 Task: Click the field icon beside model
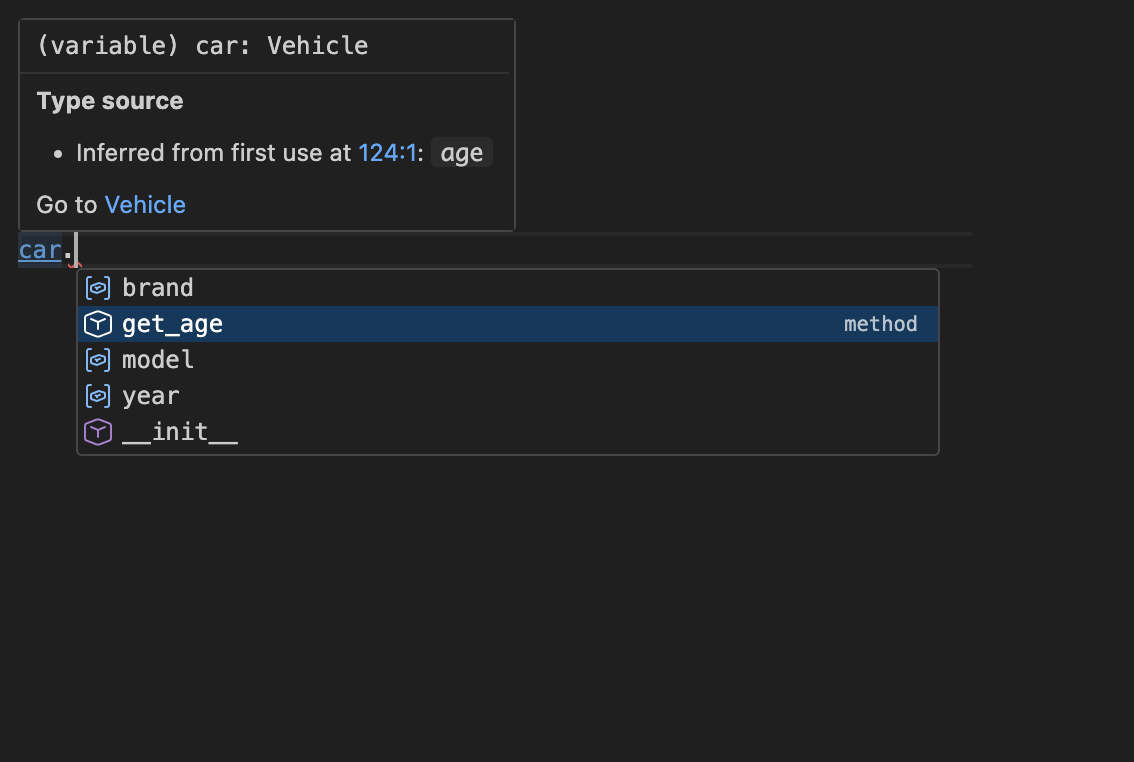coord(97,359)
